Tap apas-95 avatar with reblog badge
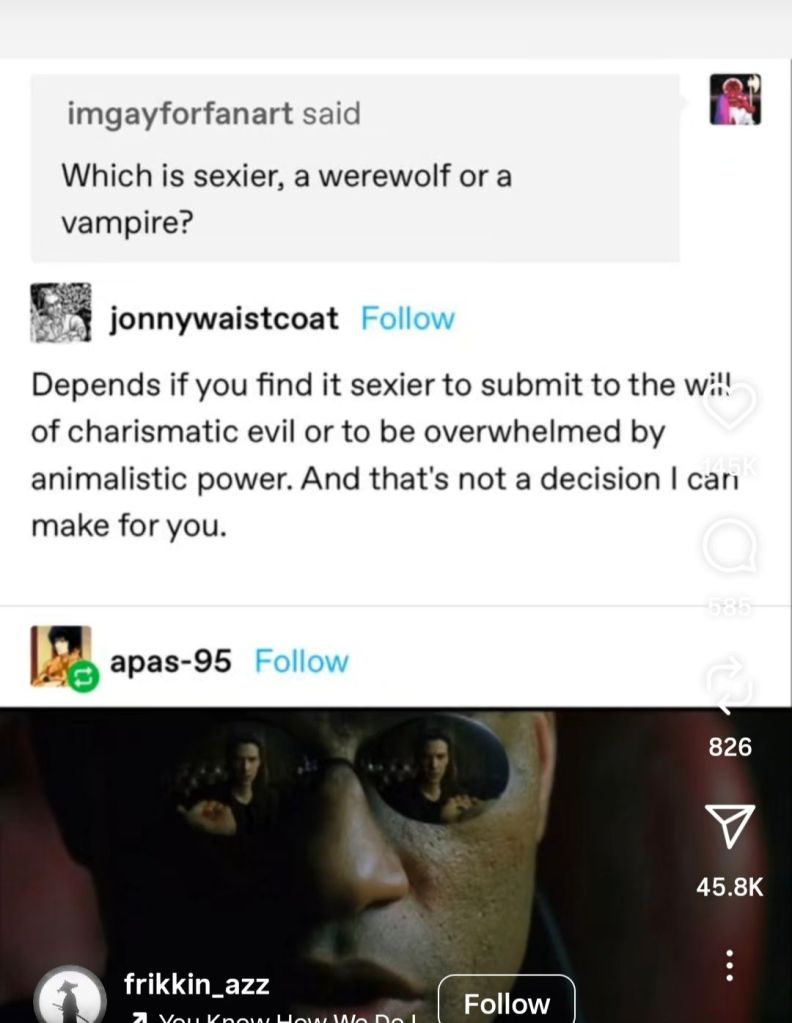792x1023 pixels. pyautogui.click(x=63, y=658)
